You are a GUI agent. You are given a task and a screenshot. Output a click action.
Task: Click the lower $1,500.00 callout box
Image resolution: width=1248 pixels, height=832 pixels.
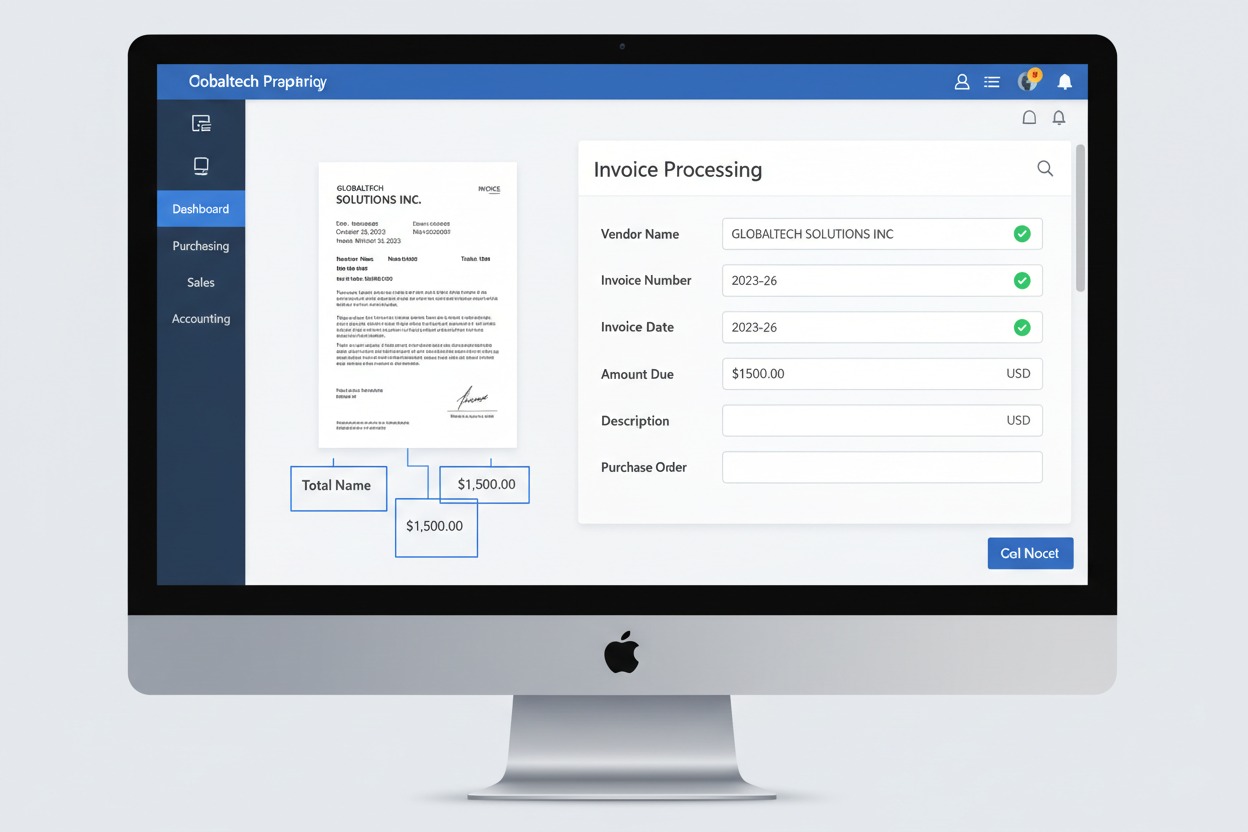pos(436,527)
